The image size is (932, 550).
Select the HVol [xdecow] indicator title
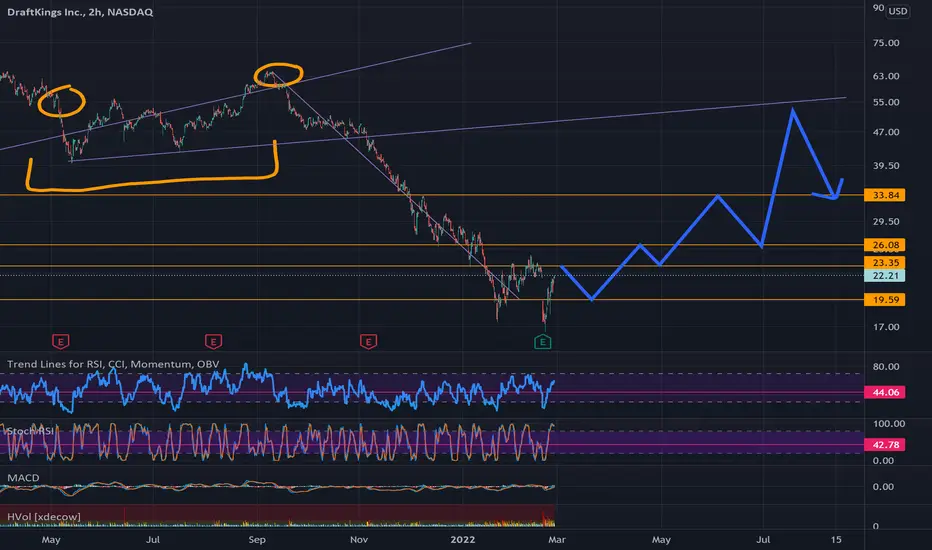[x=43, y=517]
